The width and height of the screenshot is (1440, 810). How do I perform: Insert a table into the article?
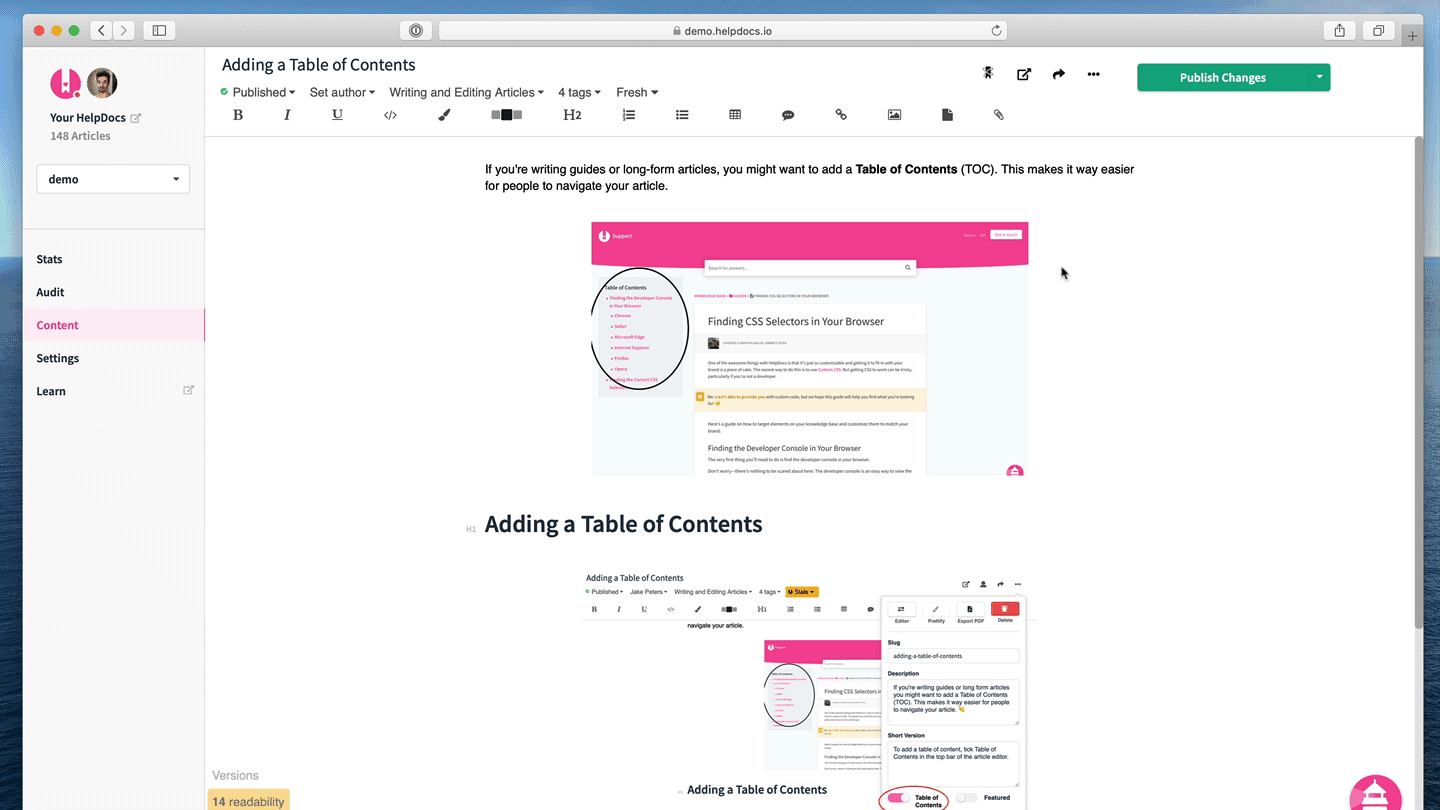click(x=735, y=115)
